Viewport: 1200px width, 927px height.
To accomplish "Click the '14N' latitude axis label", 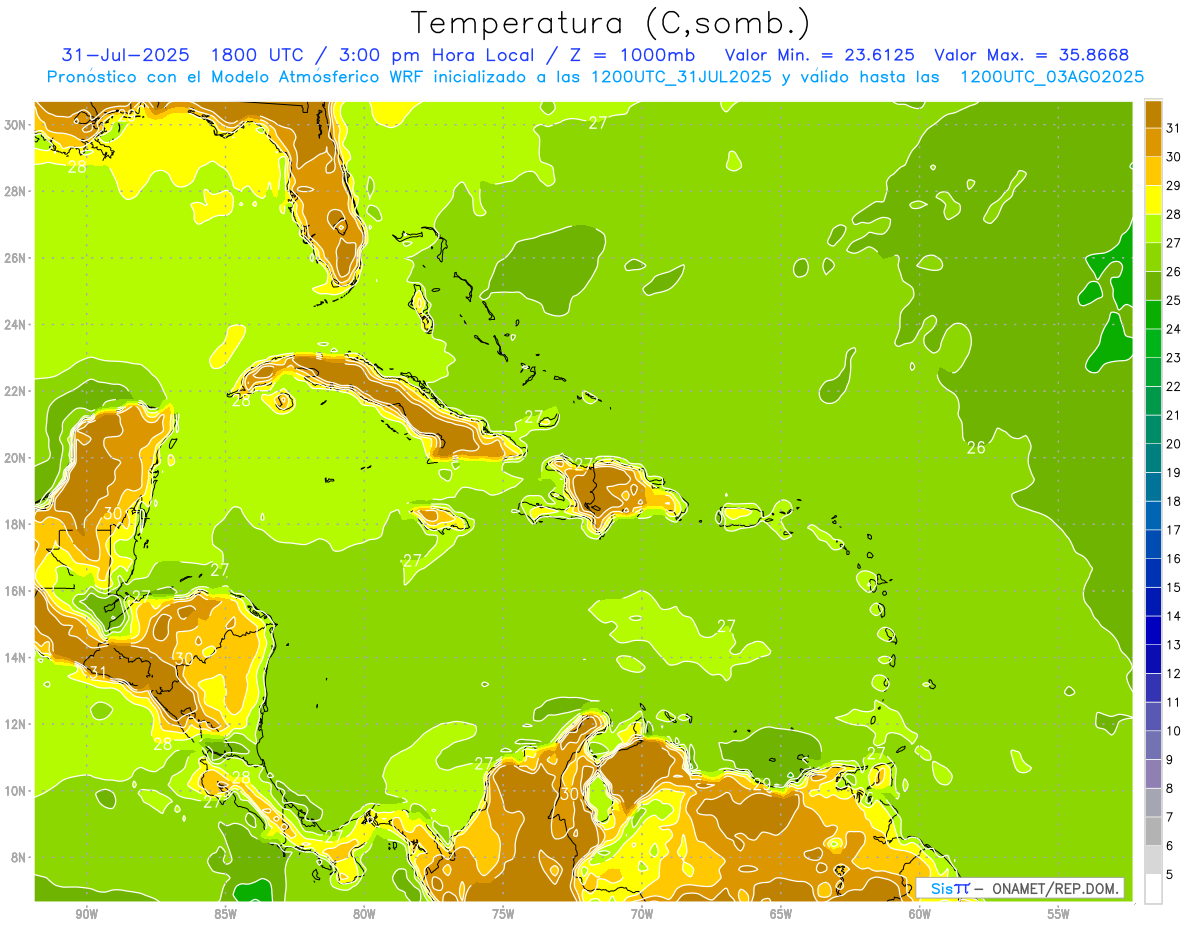I will click(x=16, y=658).
